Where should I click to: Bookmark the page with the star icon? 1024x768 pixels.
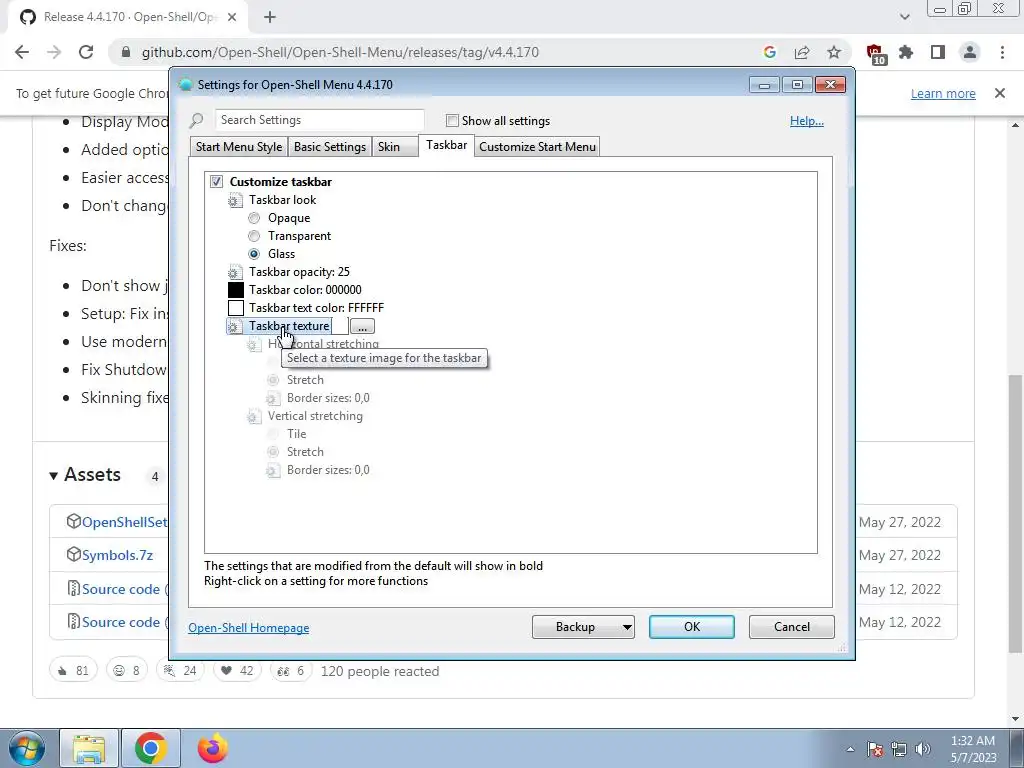click(x=834, y=52)
